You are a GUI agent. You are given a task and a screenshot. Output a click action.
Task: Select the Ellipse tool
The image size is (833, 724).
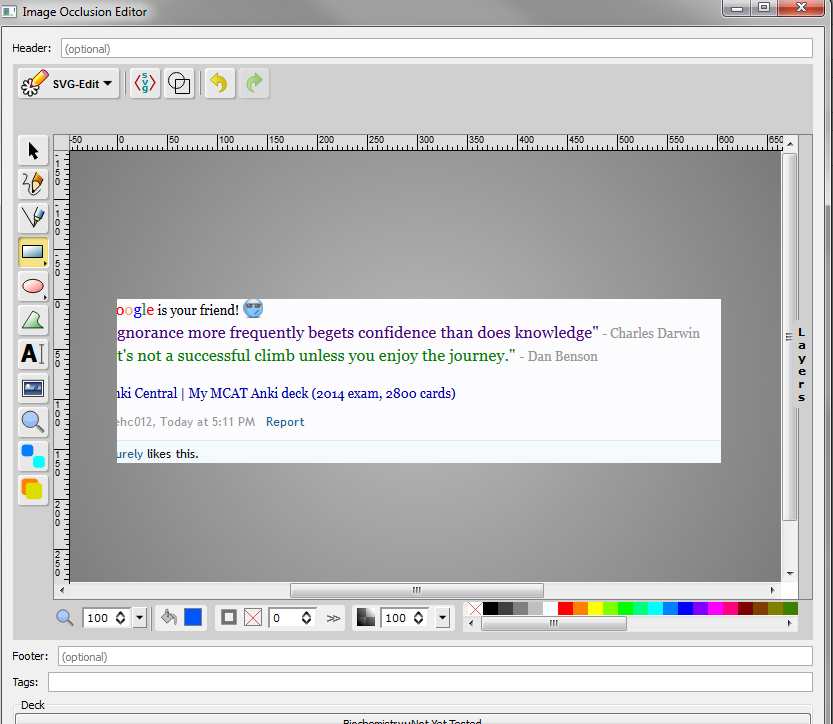[33, 286]
